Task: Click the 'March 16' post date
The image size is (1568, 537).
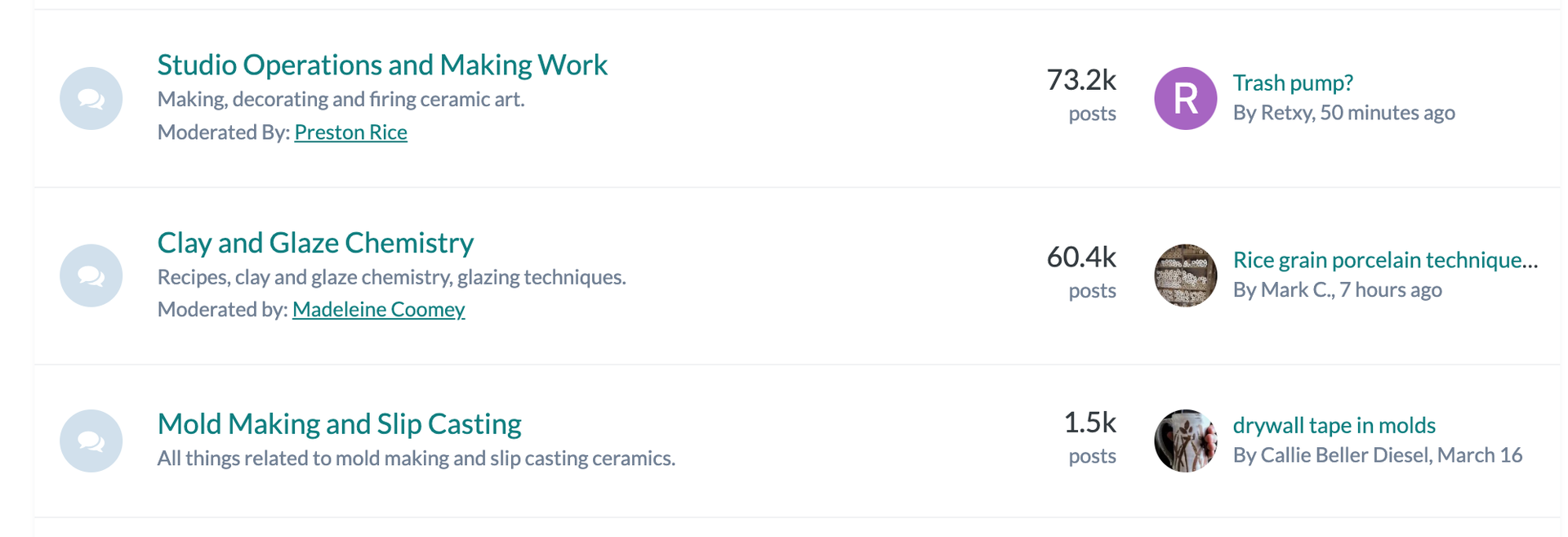Action: (x=1479, y=455)
